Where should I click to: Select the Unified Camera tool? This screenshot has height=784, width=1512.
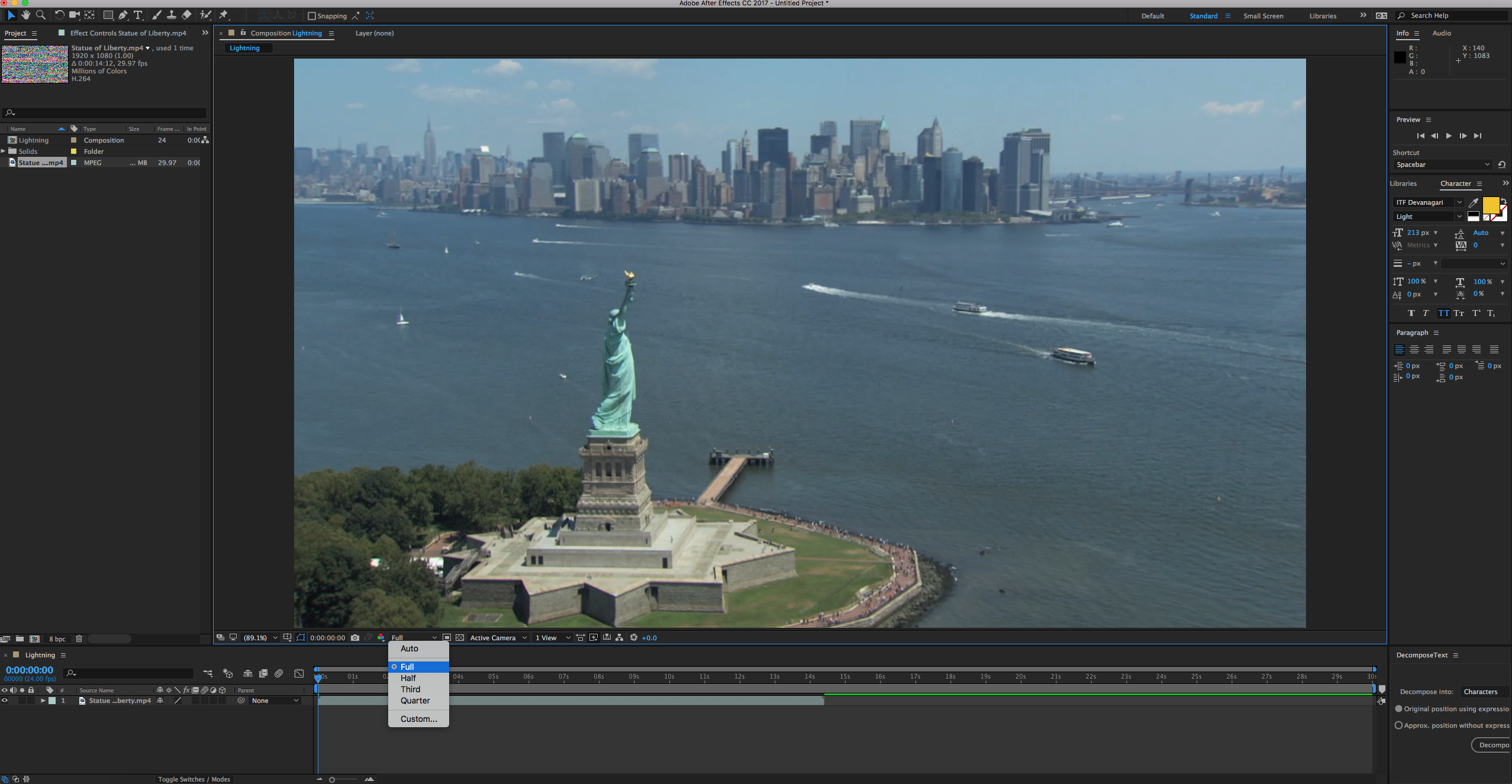pyautogui.click(x=75, y=15)
